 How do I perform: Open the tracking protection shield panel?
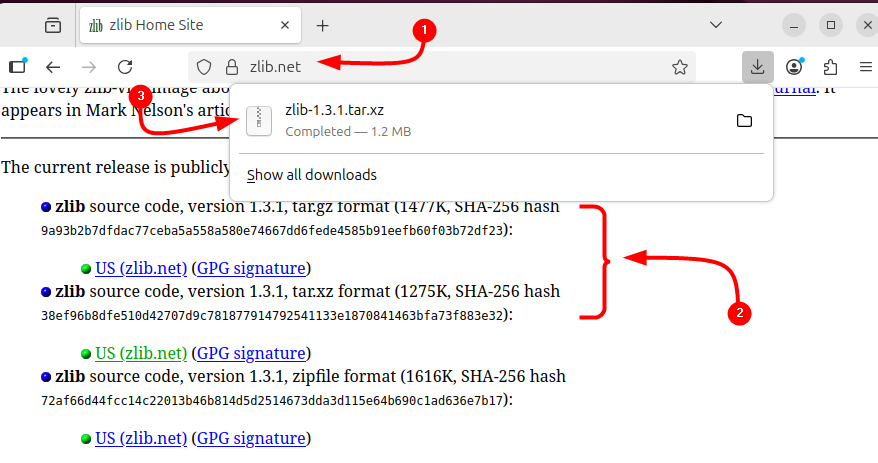click(204, 67)
